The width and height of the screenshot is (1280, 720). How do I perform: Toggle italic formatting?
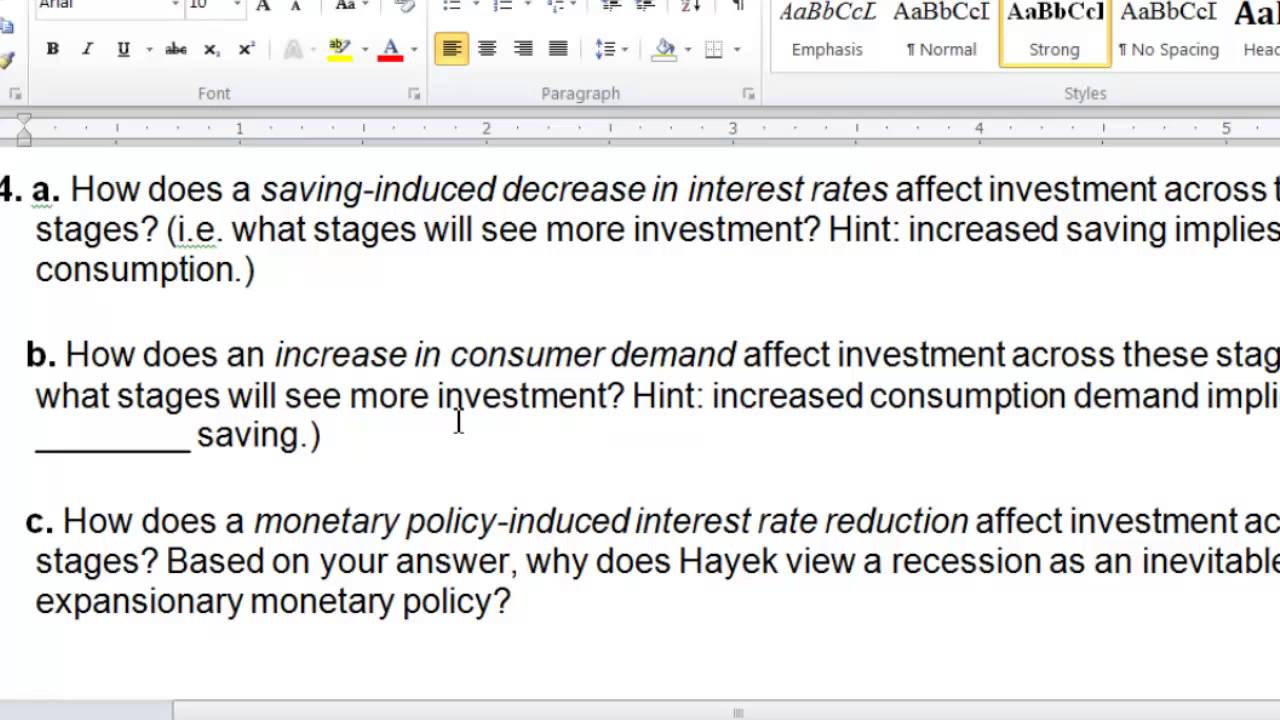point(87,49)
